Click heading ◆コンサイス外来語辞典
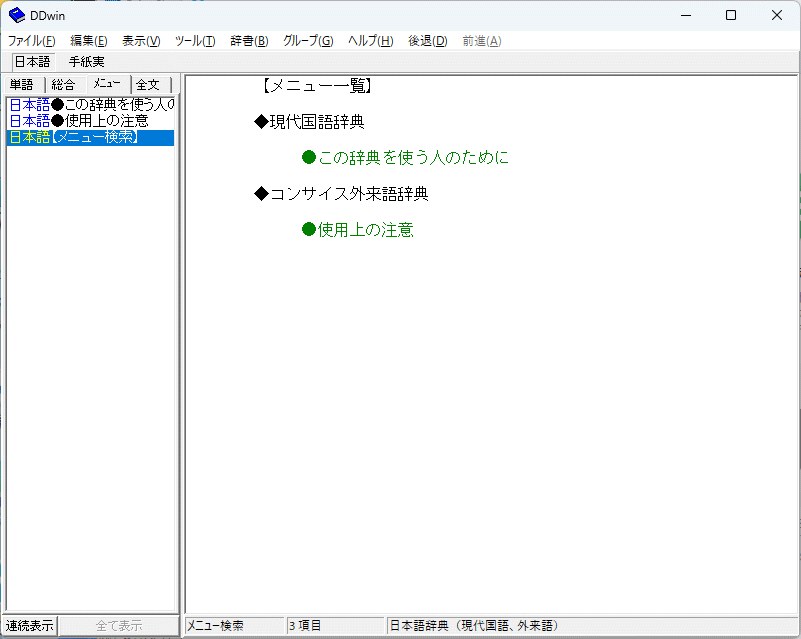The width and height of the screenshot is (801, 639). [x=341, y=194]
